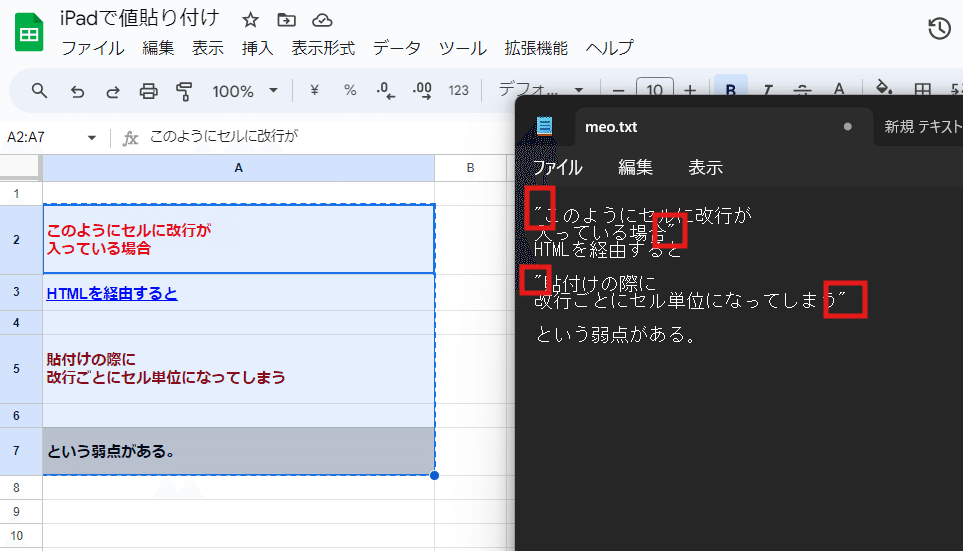963x551 pixels.
Task: Open Notepad 編集 menu
Action: (x=635, y=167)
